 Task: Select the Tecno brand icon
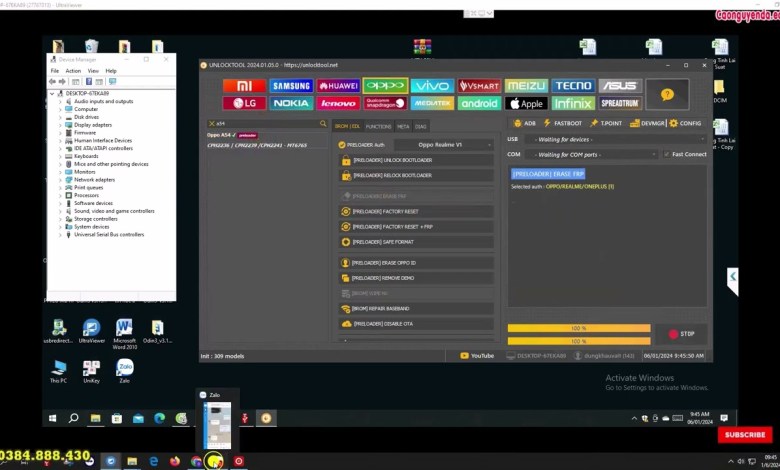573,86
